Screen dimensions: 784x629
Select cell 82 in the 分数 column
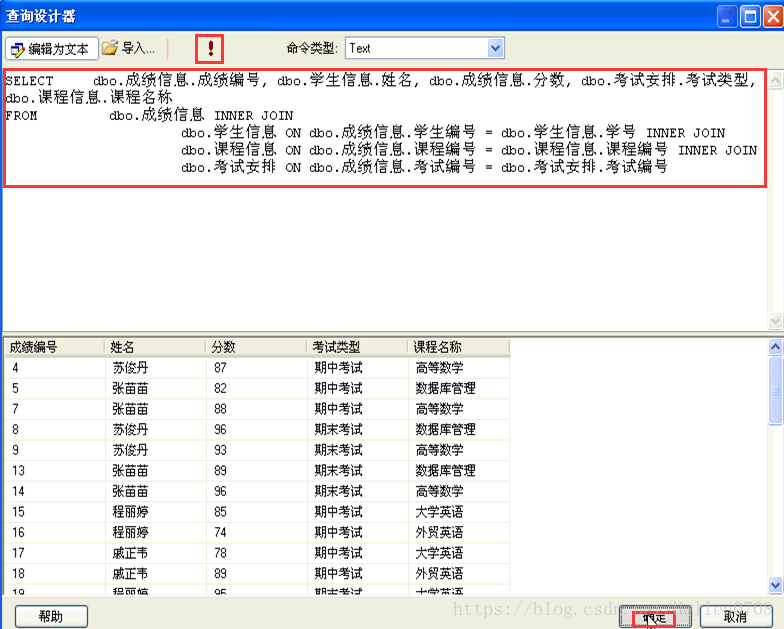click(256, 388)
